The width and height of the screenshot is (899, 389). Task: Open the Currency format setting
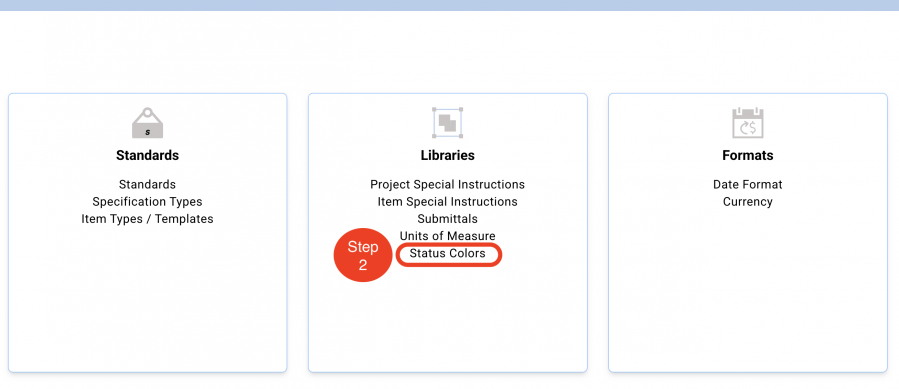[748, 202]
